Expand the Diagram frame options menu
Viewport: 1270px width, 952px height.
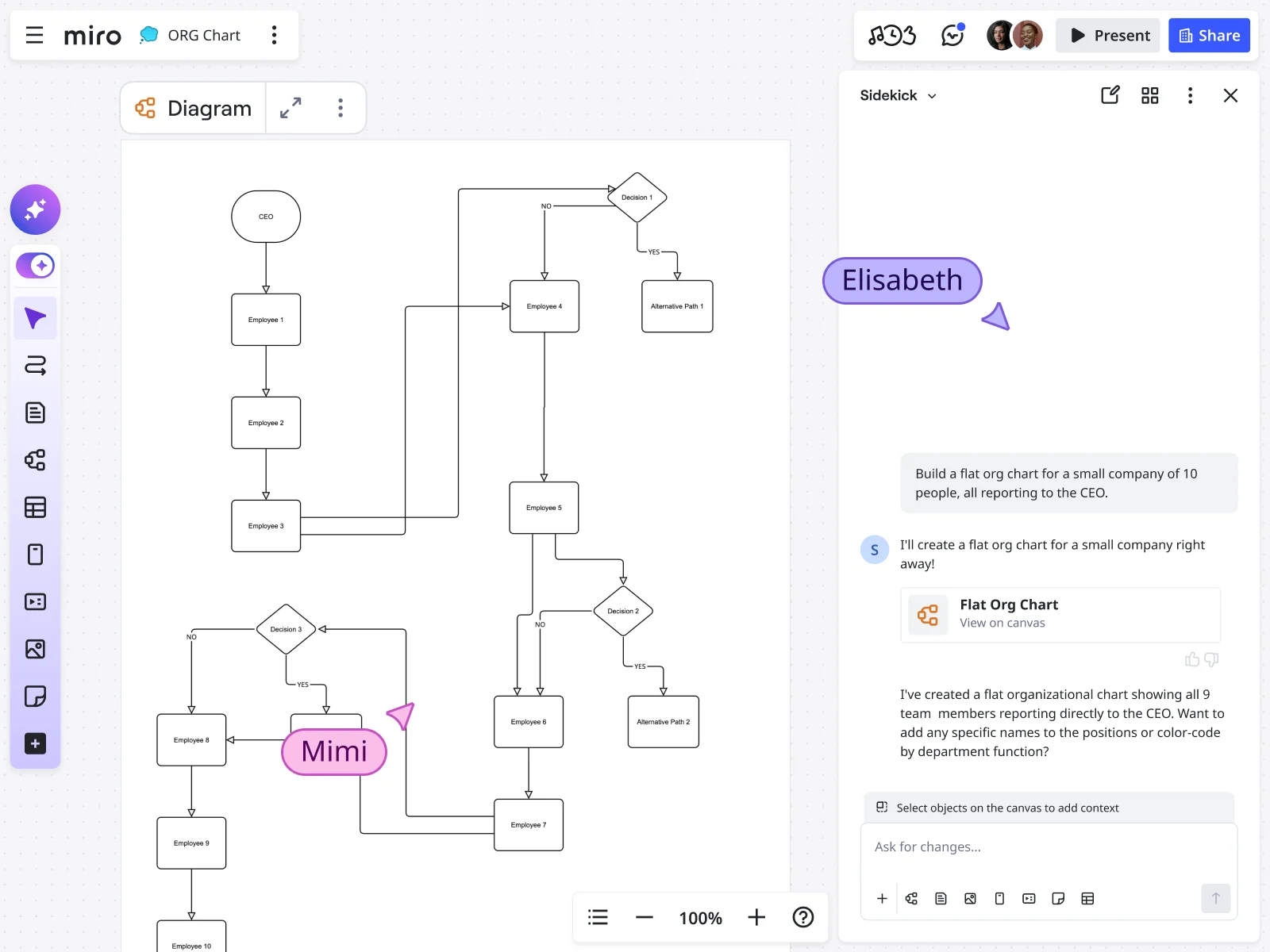(341, 107)
